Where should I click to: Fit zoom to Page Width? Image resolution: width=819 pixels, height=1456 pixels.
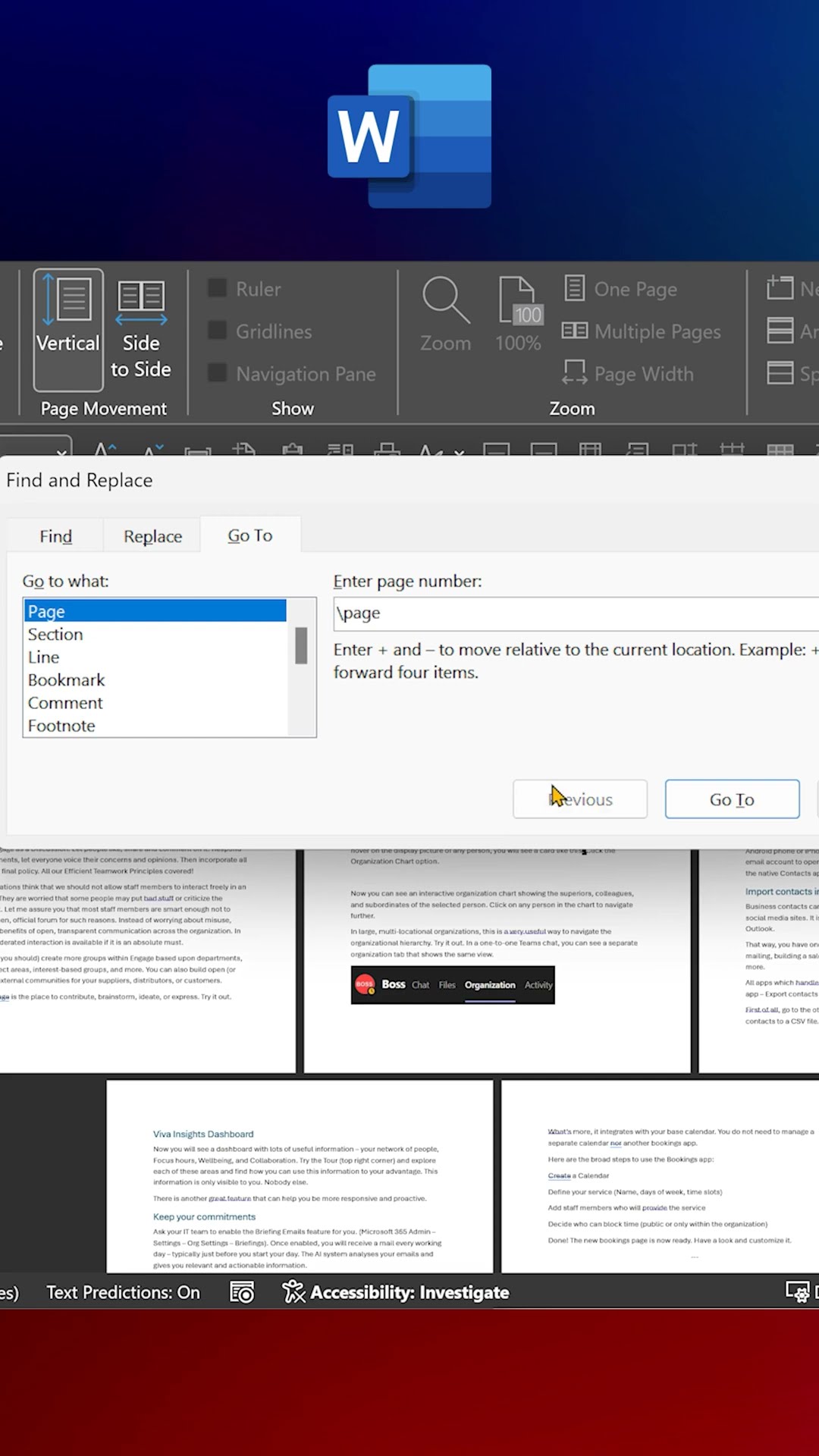click(628, 374)
